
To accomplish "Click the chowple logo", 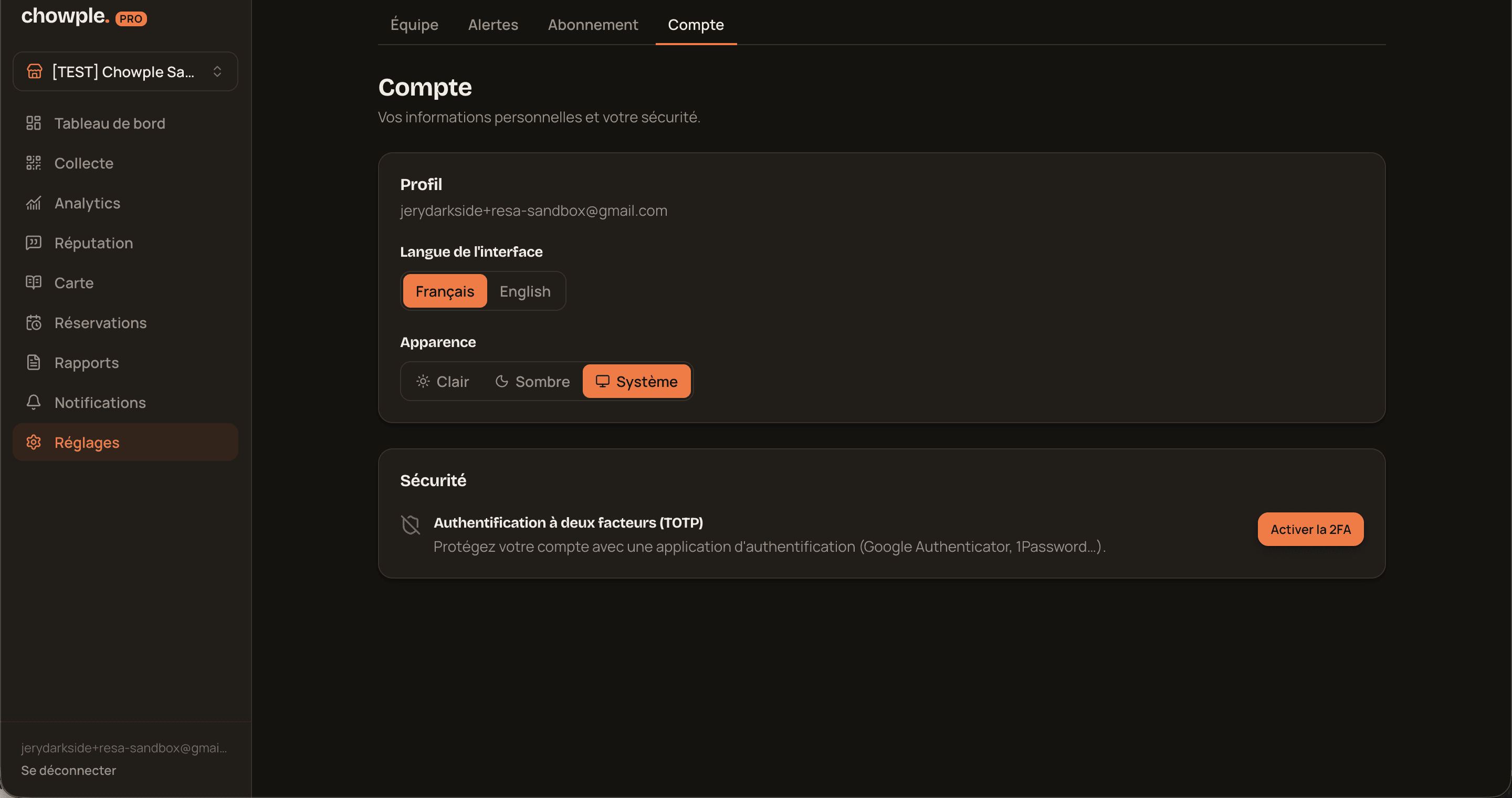I will coord(65,16).
